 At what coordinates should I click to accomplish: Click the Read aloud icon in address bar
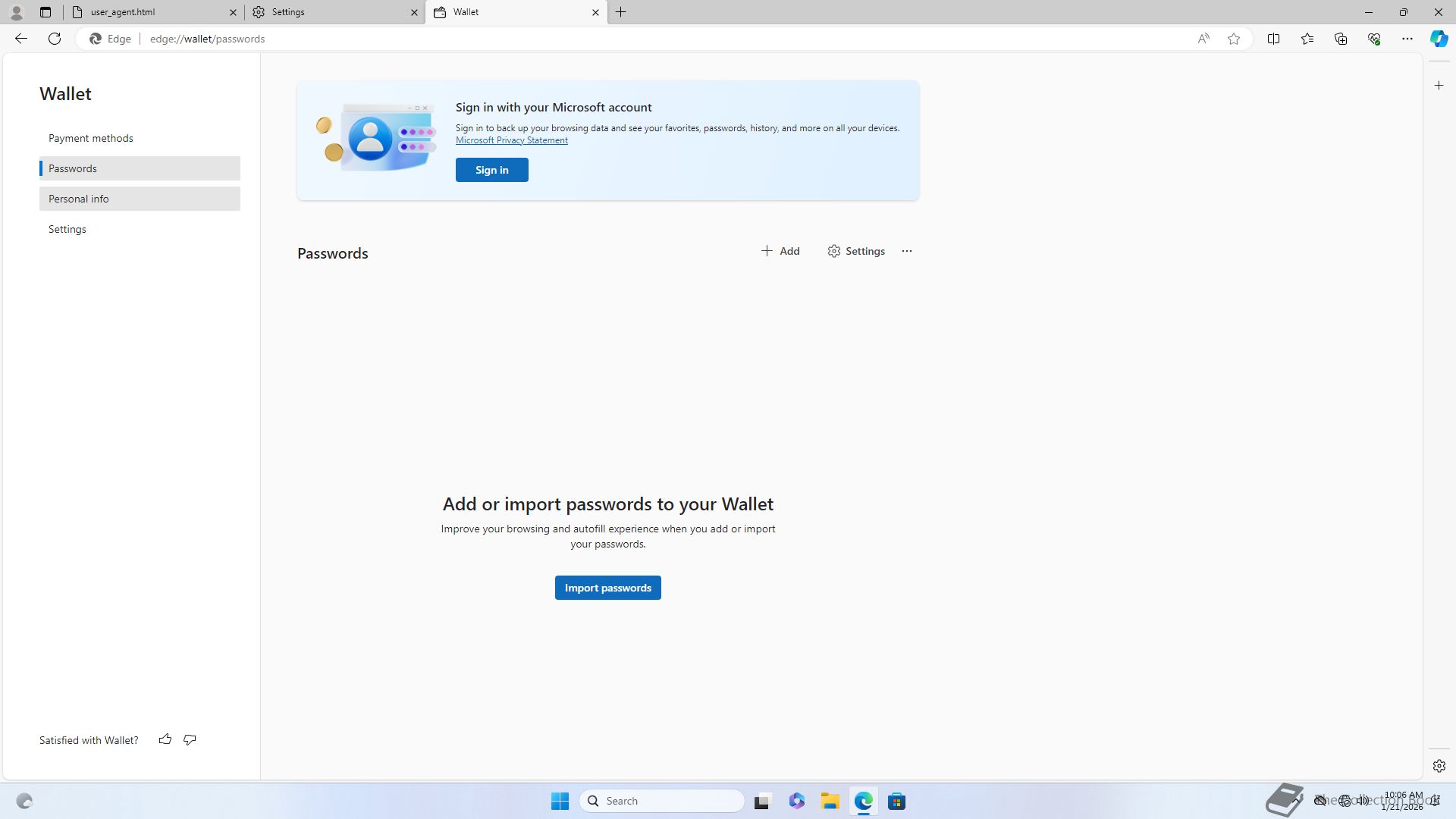[1203, 39]
